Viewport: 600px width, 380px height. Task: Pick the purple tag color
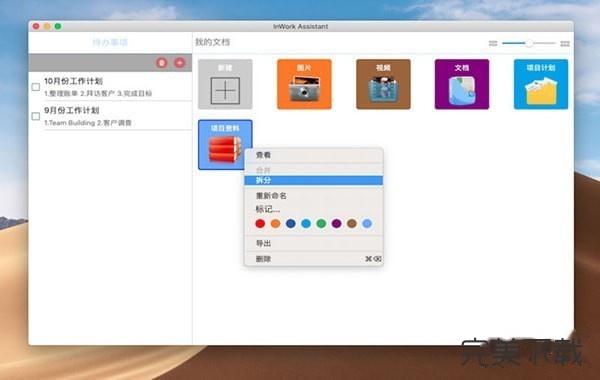pyautogui.click(x=337, y=223)
